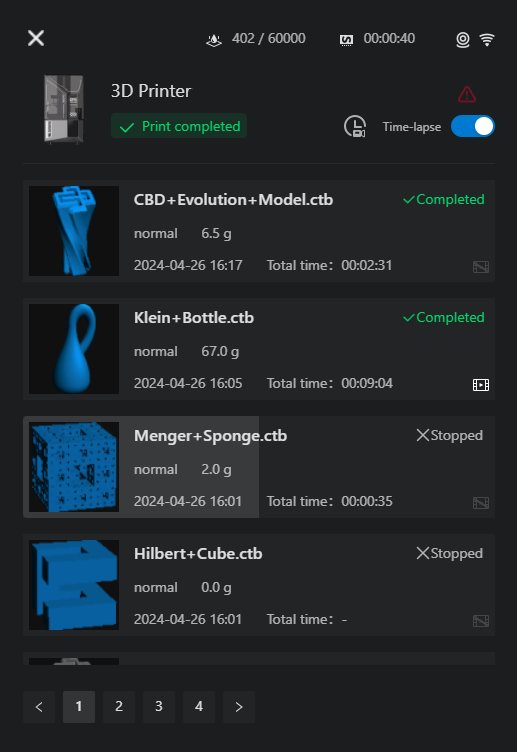Click the disabled video icon for CBD+Evolution+Model
517x752 pixels.
[x=481, y=267]
